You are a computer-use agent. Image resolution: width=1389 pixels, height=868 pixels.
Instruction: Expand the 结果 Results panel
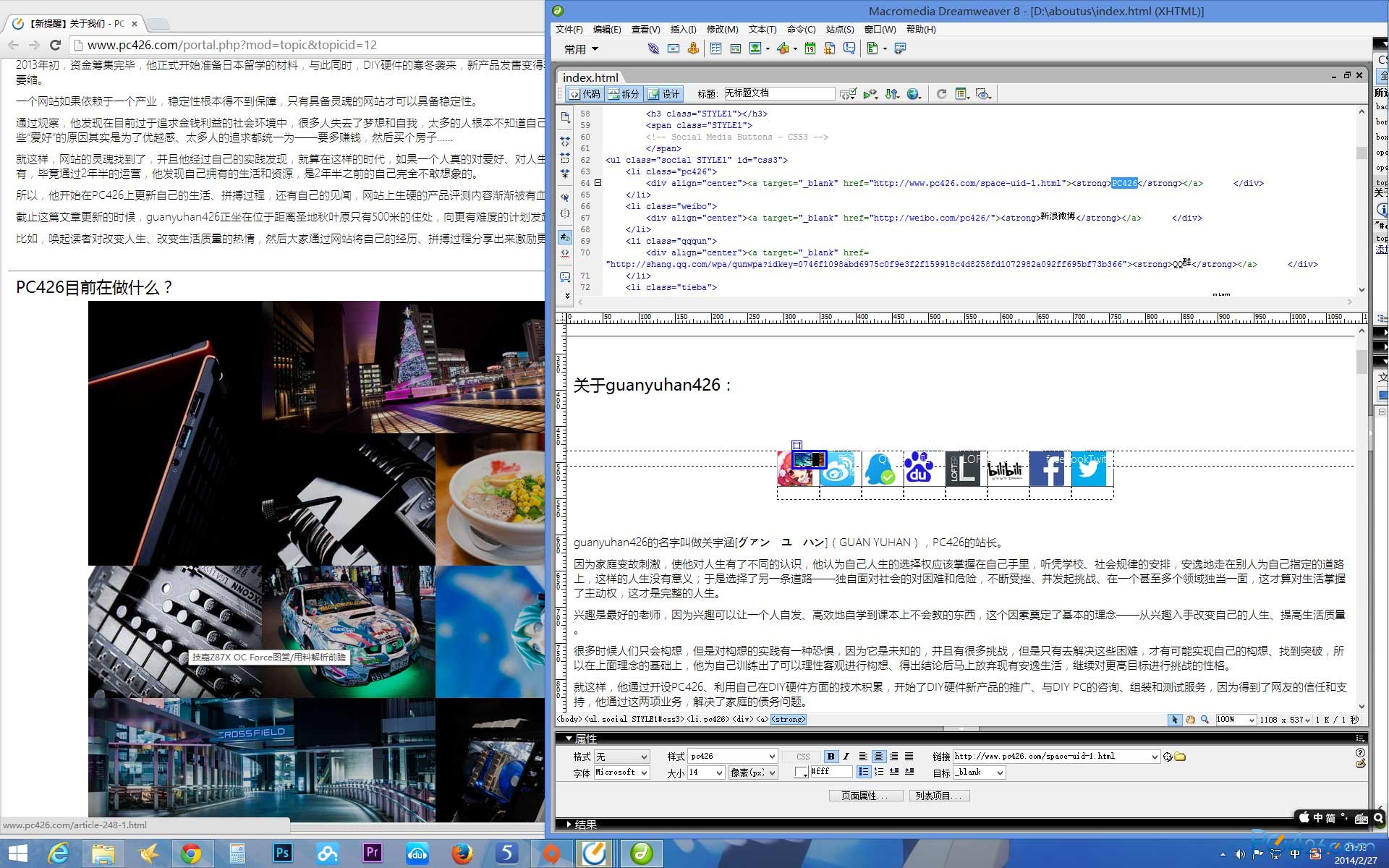tap(569, 825)
